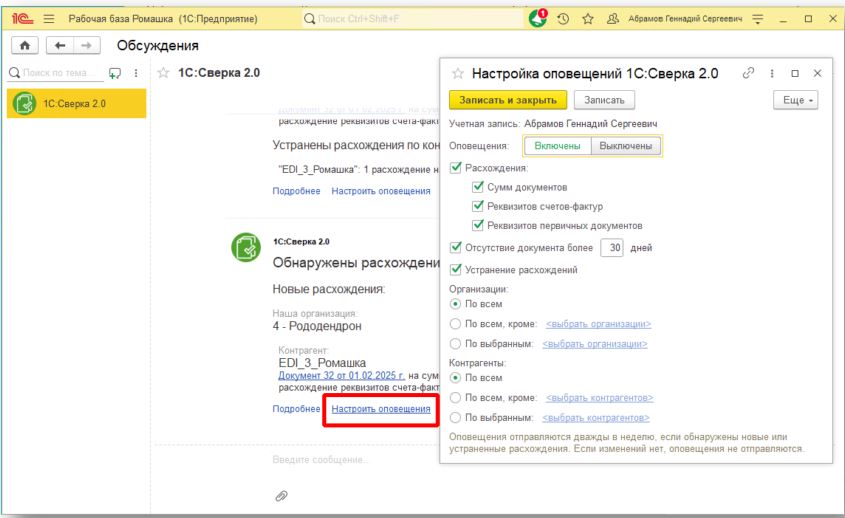
Task: Expand the Еще dropdown menu
Action: click(x=795, y=100)
